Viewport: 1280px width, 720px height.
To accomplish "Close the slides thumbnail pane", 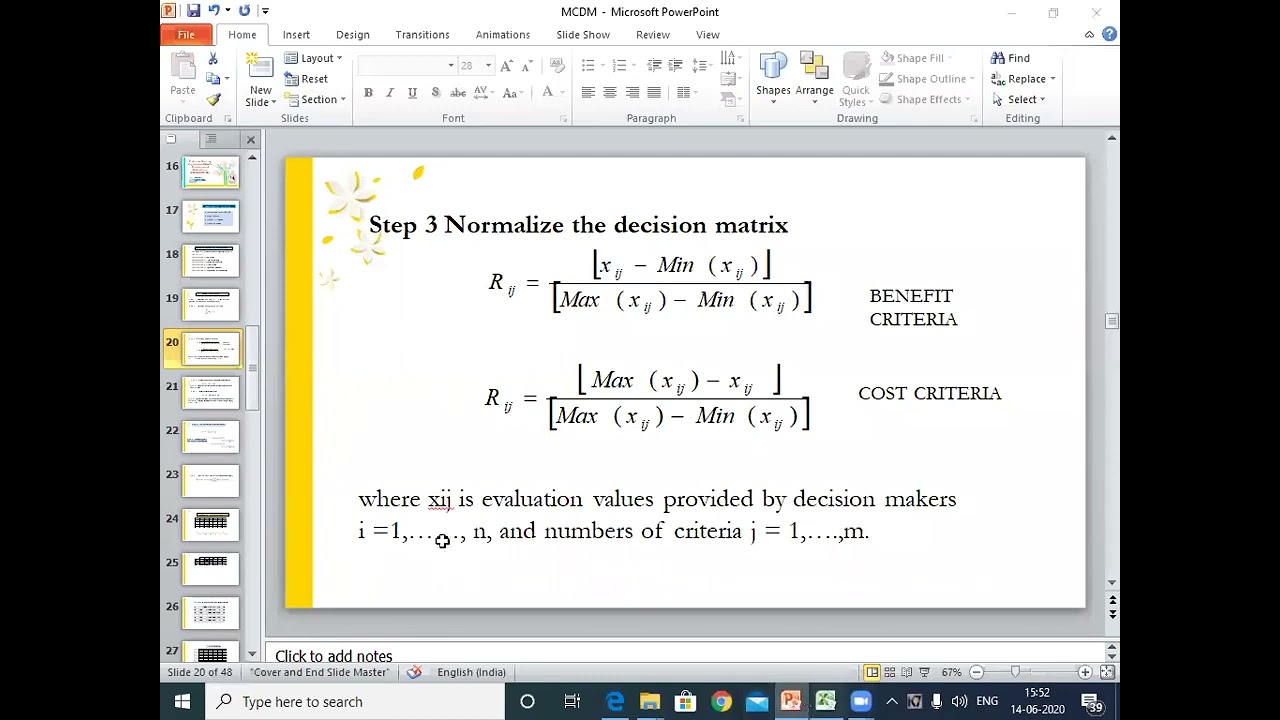I will click(x=251, y=140).
